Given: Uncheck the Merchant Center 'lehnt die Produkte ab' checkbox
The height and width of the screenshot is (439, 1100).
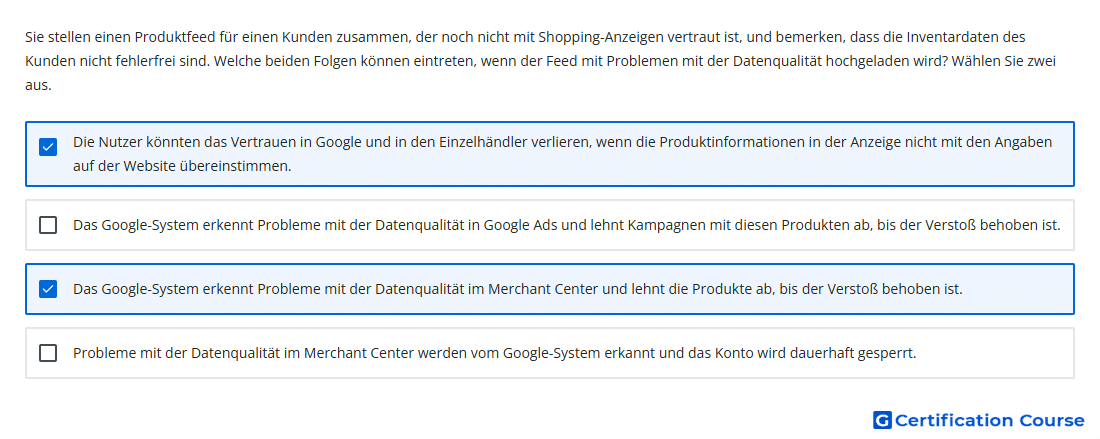Looking at the screenshot, I should click(48, 289).
